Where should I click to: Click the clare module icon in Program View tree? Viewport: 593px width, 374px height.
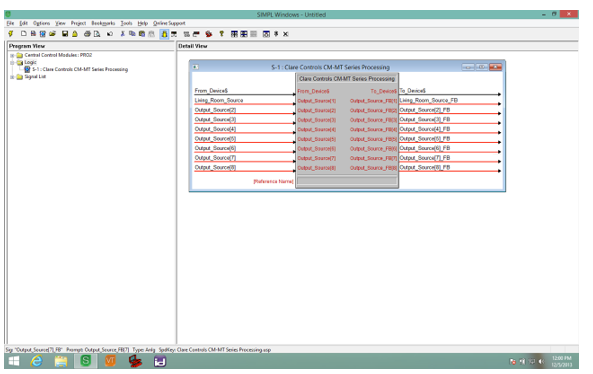point(27,70)
